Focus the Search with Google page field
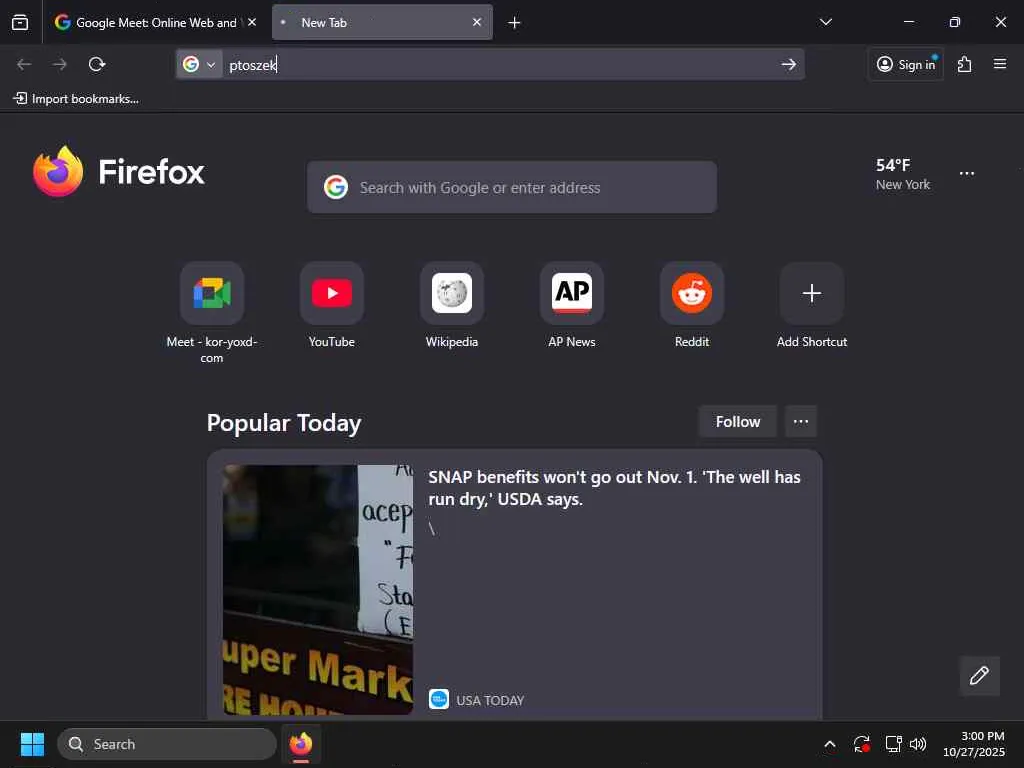 (512, 187)
